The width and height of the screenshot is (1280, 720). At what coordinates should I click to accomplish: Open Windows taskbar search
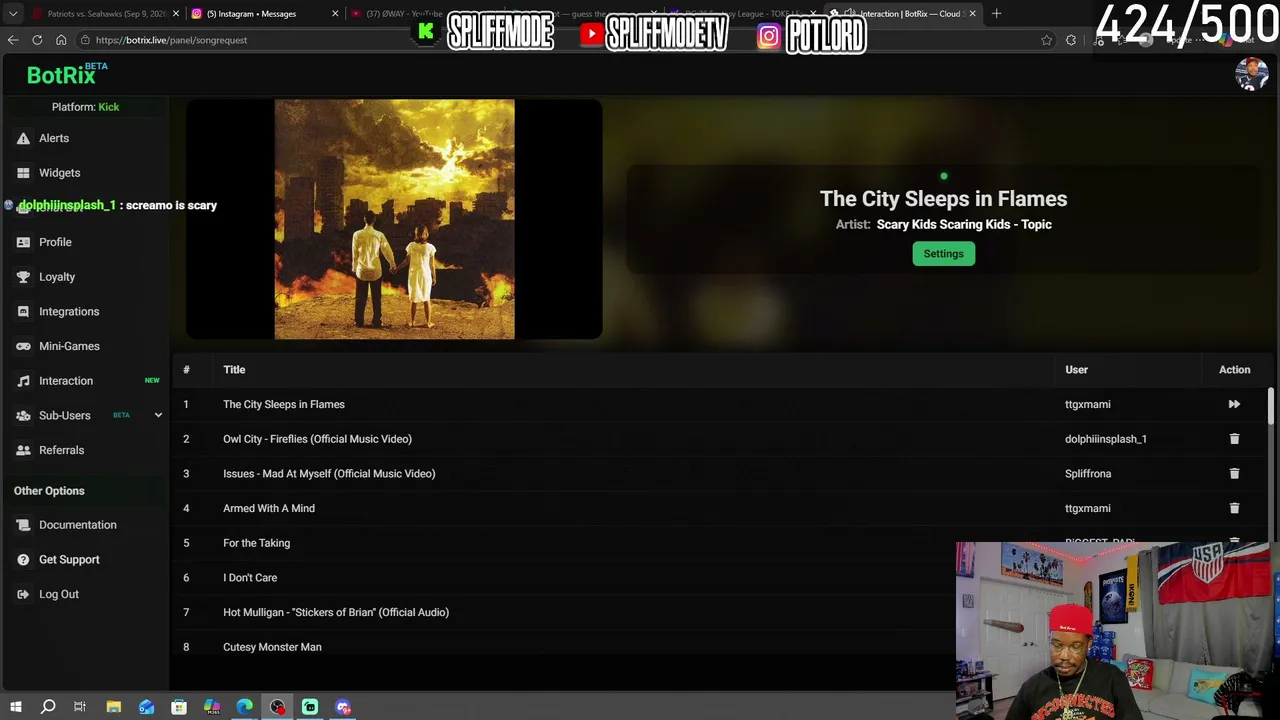pyautogui.click(x=47, y=707)
